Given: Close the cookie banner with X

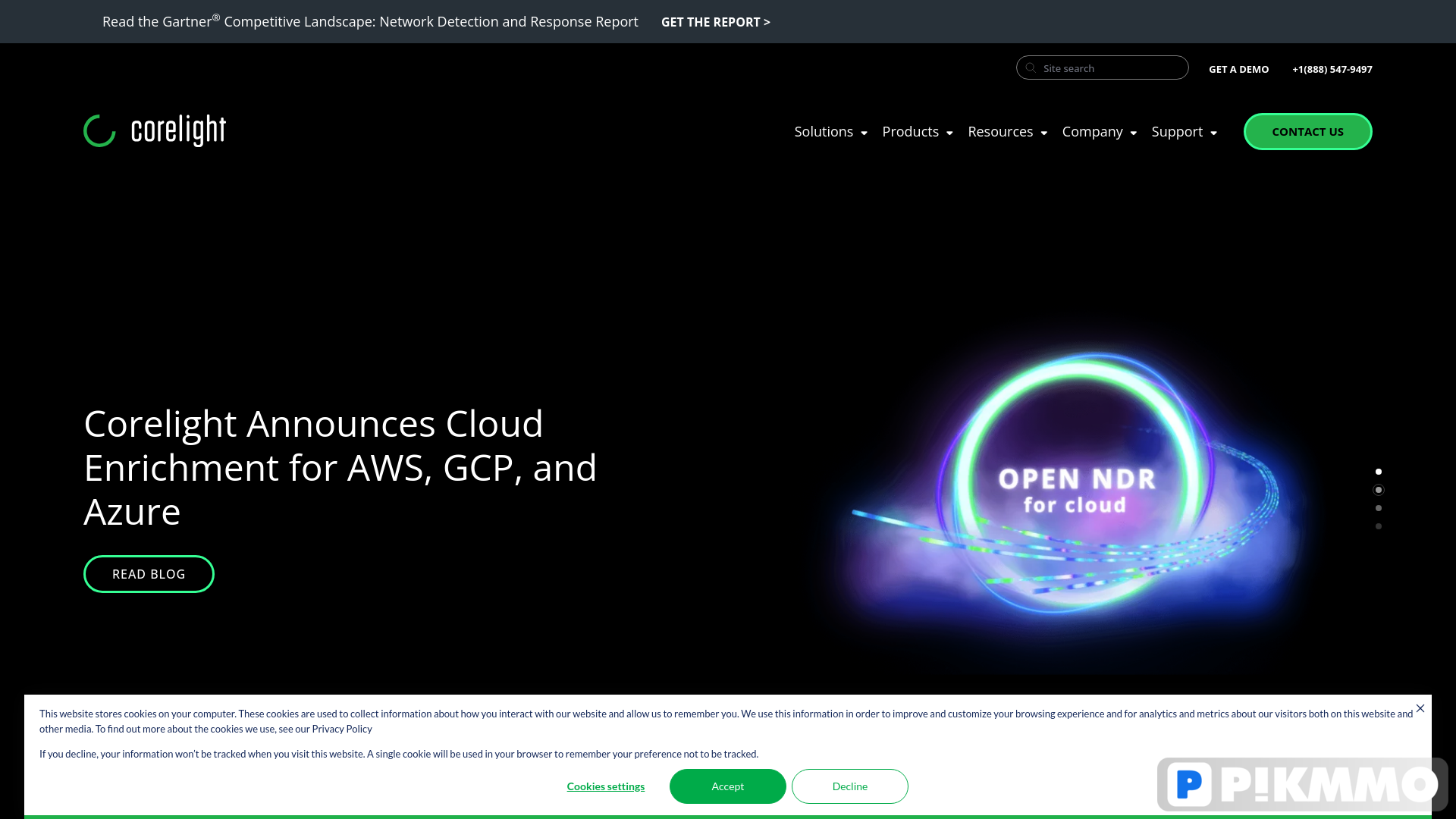Looking at the screenshot, I should click(1420, 708).
